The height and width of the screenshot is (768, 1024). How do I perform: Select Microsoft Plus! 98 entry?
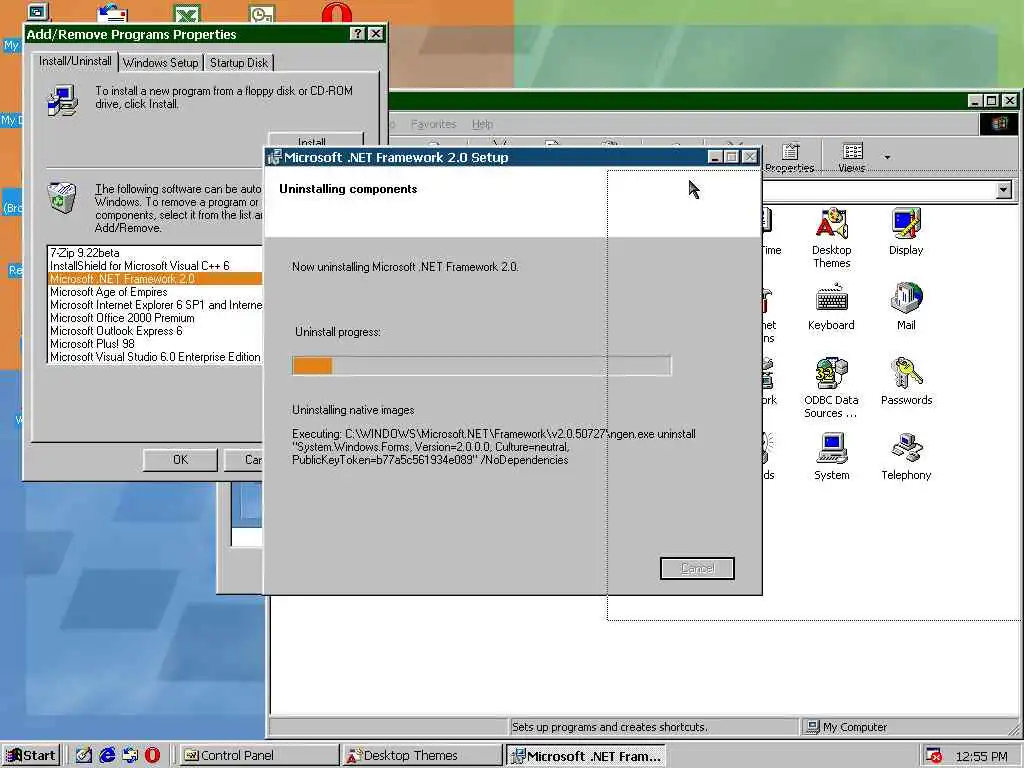coord(155,344)
